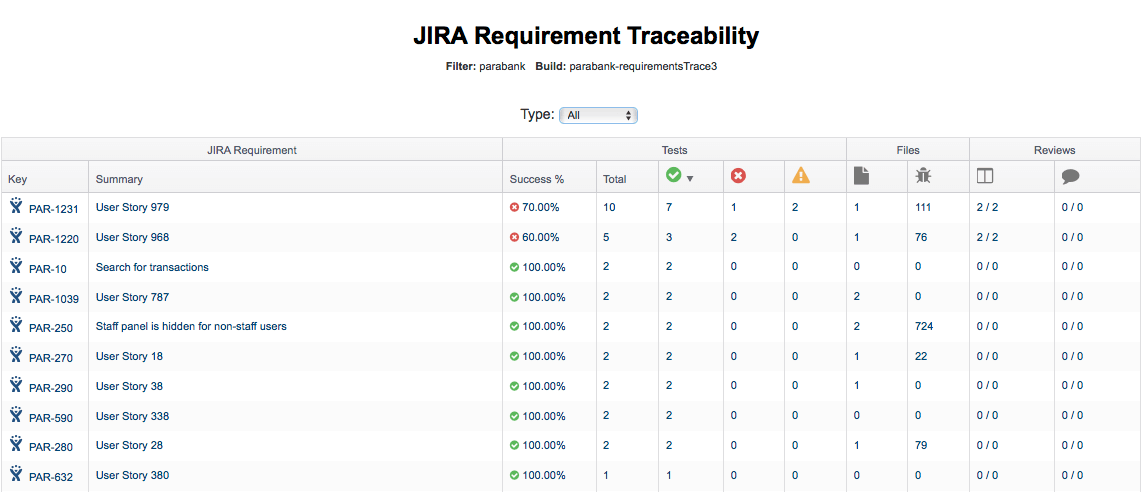Image resolution: width=1142 pixels, height=492 pixels.
Task: Click the bug violations column icon
Action: pos(923,176)
